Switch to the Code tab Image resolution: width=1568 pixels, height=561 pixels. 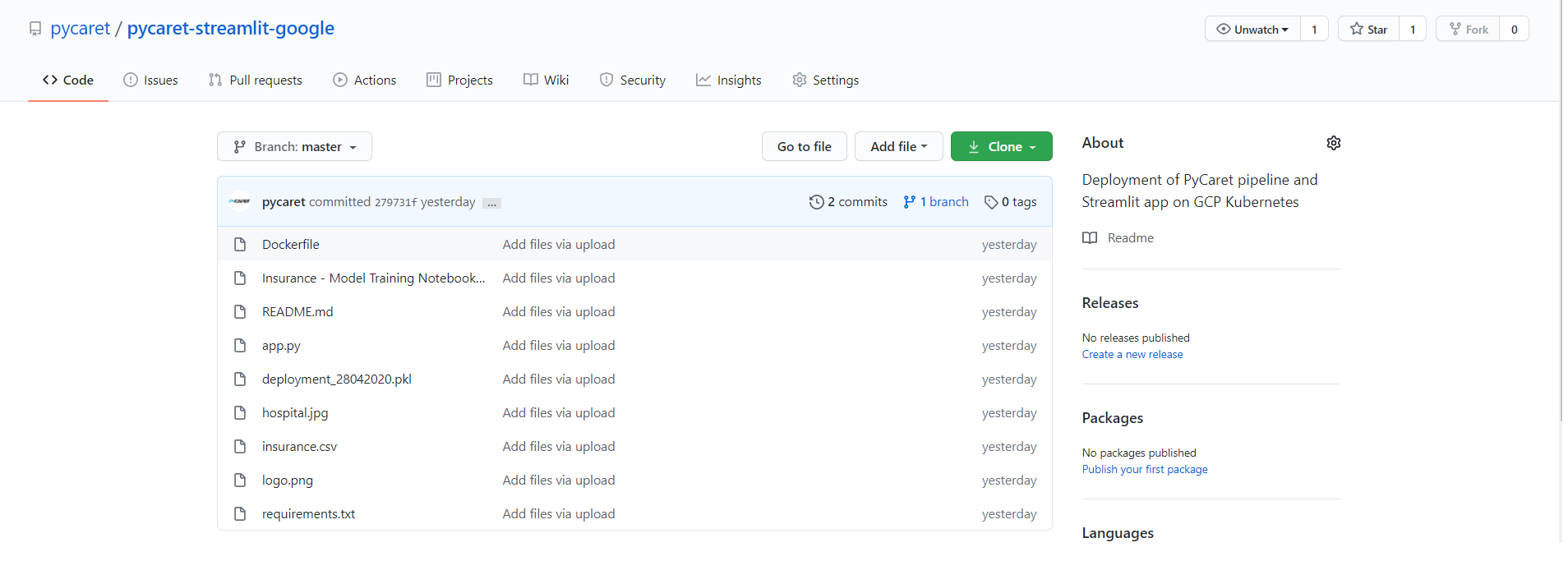tap(68, 80)
